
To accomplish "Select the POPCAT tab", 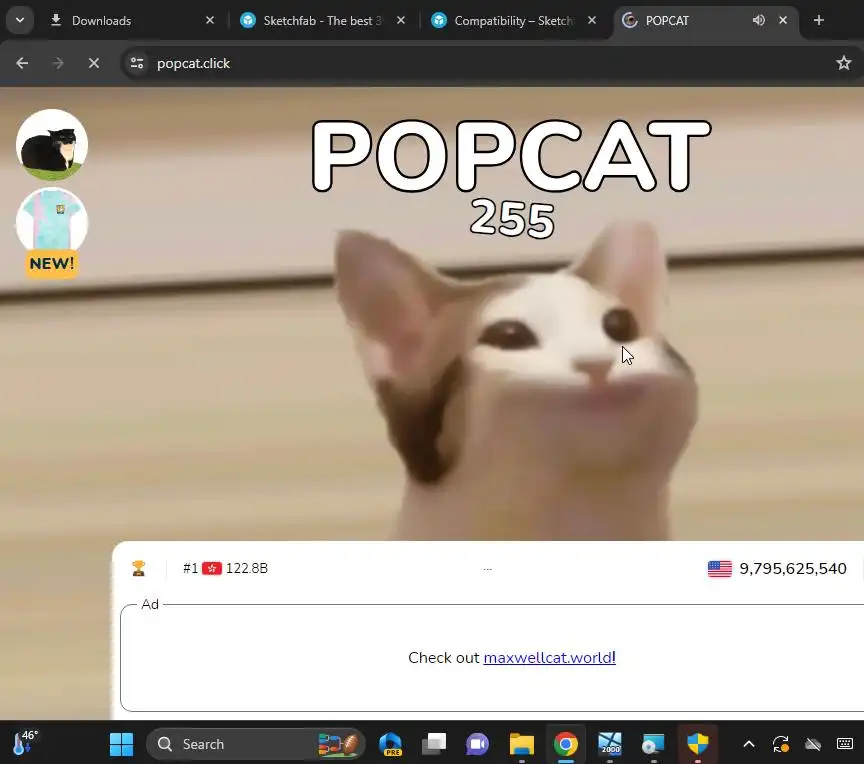I will click(705, 21).
